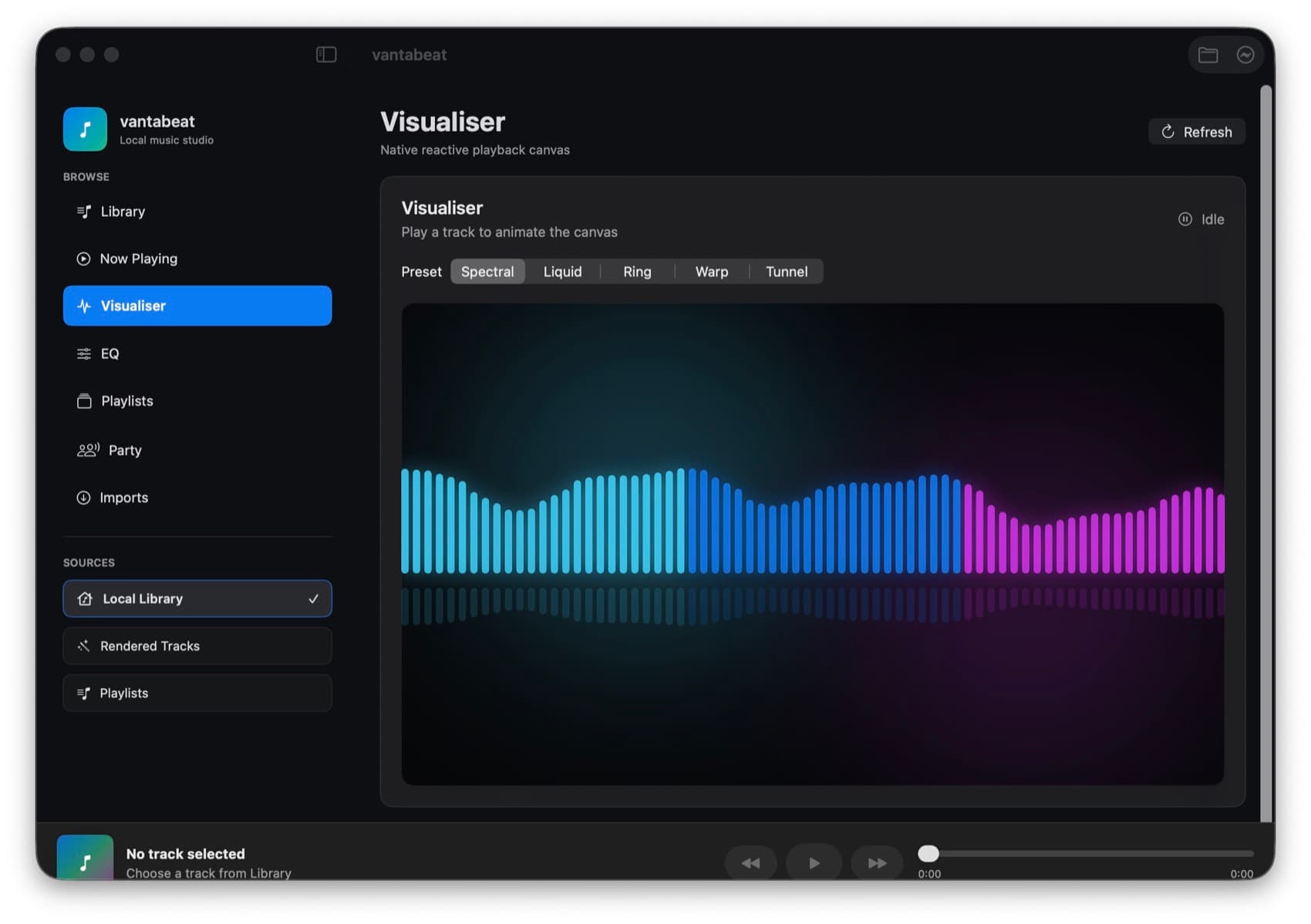Open the Imports section
Screen dimensions: 1311x924
(197, 498)
